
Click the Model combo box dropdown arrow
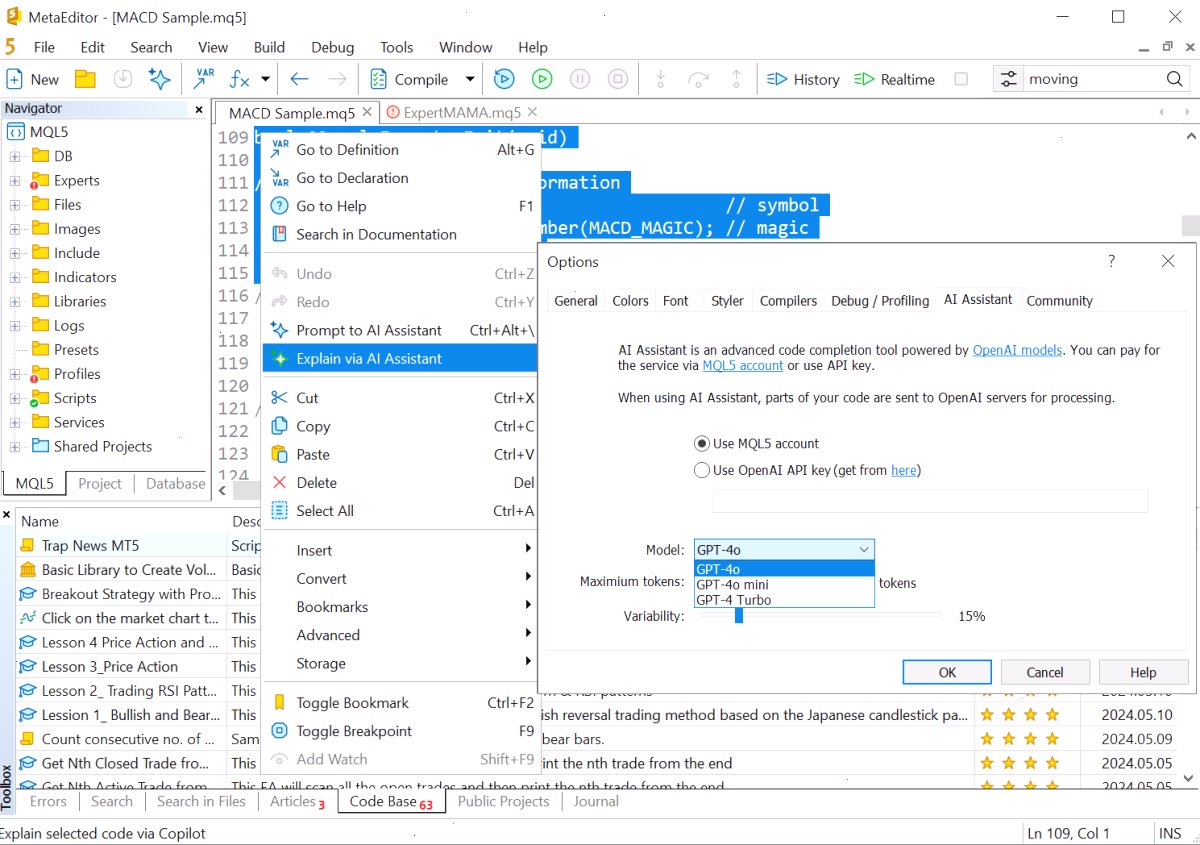point(864,549)
